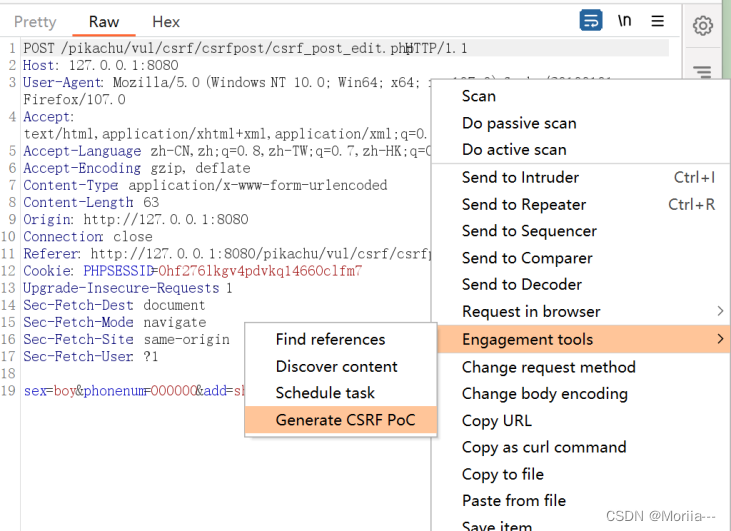Click the sex=boy body parameter
Screen dimensions: 731x531
pos(49,391)
